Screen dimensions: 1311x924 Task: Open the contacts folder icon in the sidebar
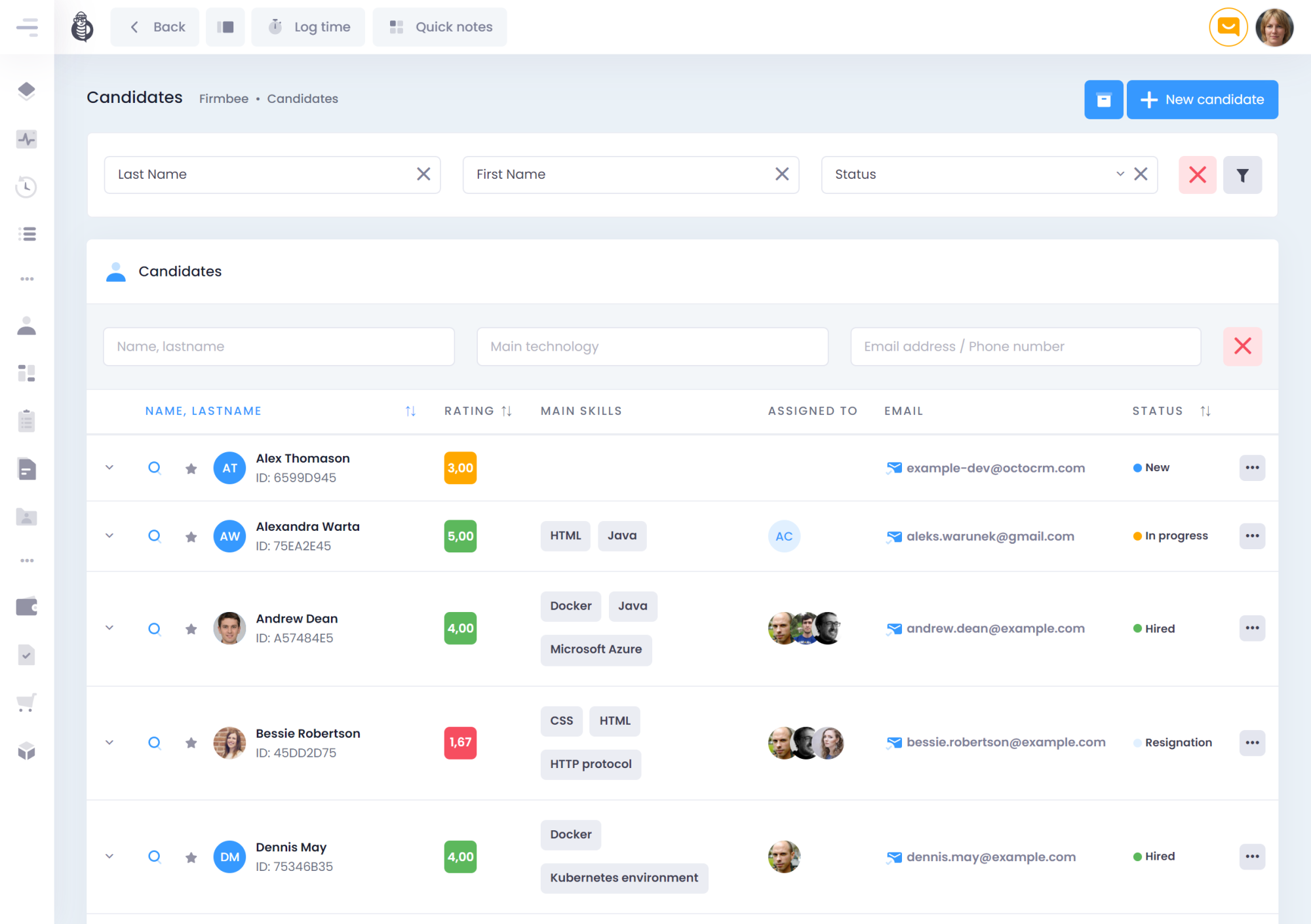click(27, 517)
